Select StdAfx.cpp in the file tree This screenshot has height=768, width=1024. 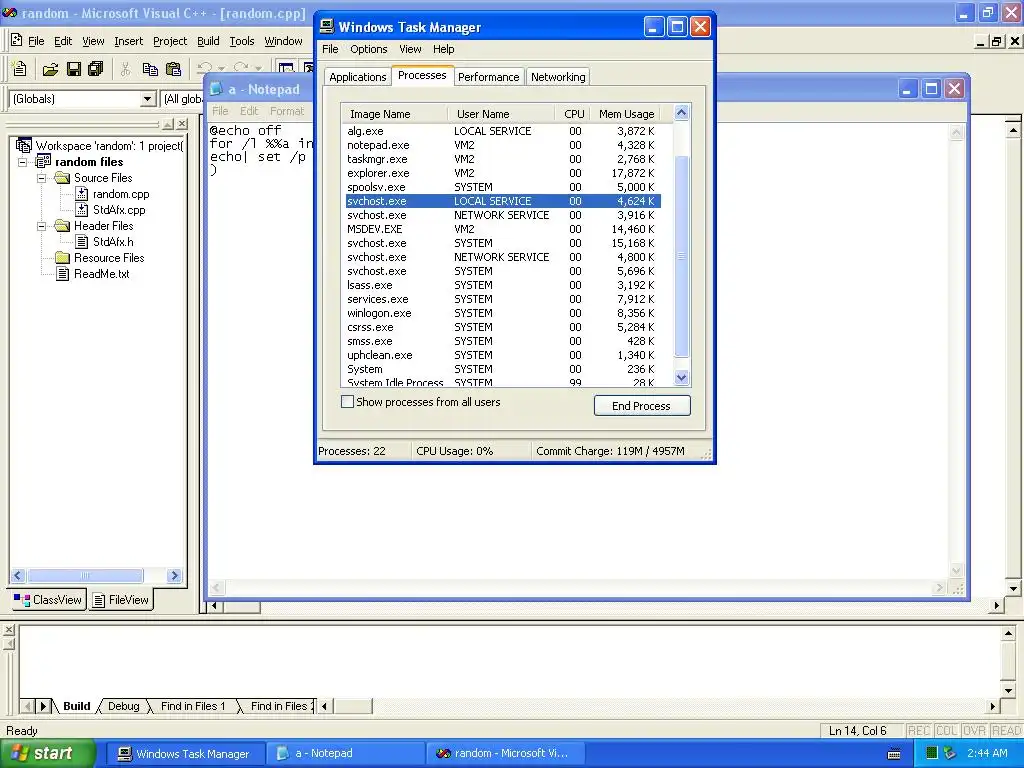click(x=119, y=210)
